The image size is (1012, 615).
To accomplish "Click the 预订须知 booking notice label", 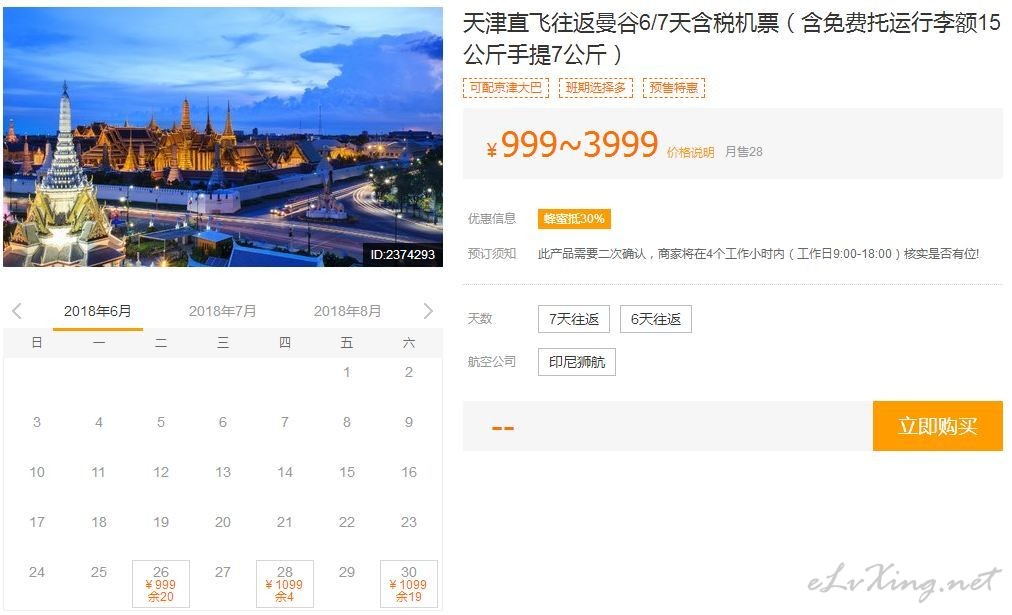I will [x=492, y=254].
